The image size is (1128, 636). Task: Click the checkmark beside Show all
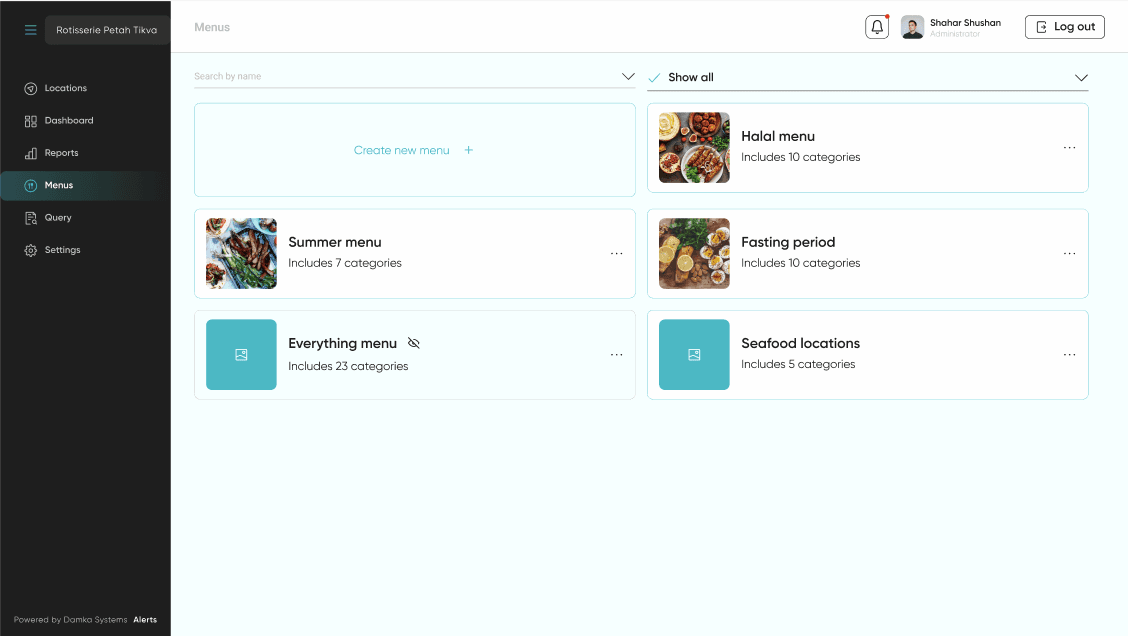tap(654, 78)
